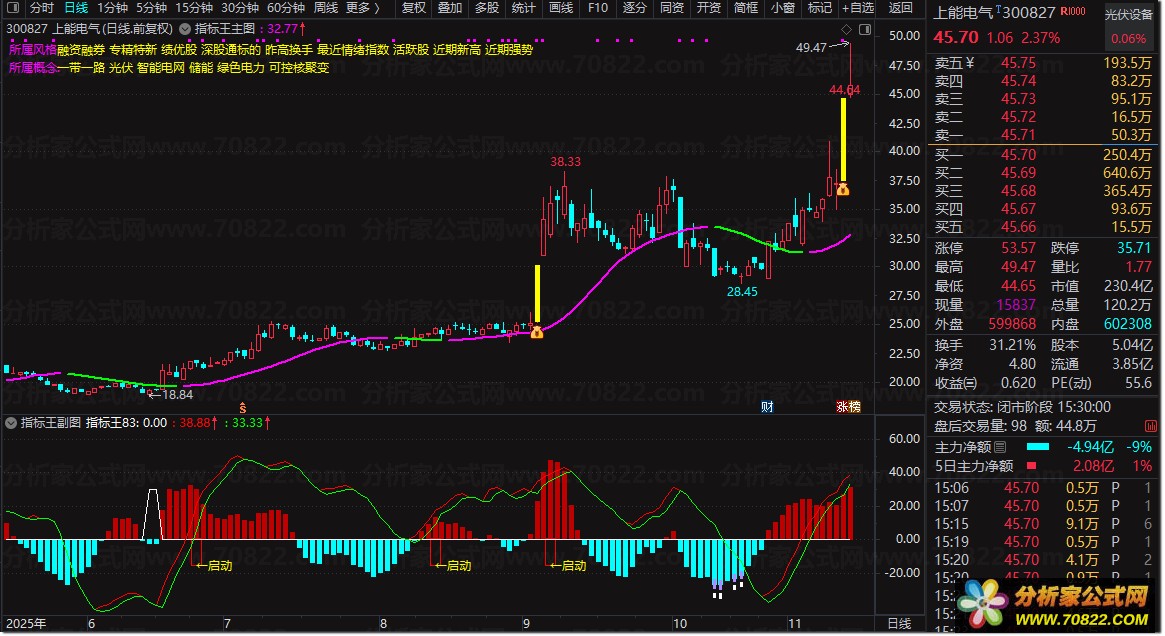Open F10 company info
The image size is (1165, 636).
pos(598,8)
